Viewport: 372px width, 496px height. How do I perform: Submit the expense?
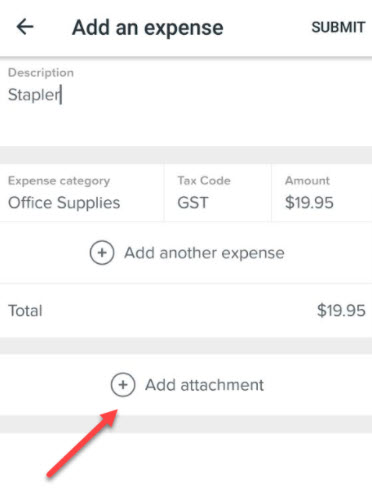338,27
